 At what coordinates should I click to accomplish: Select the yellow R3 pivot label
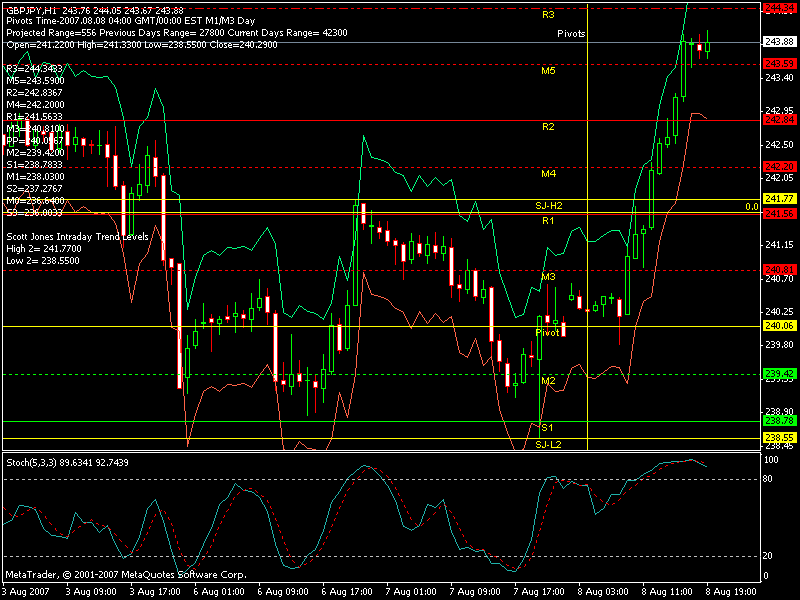click(548, 16)
